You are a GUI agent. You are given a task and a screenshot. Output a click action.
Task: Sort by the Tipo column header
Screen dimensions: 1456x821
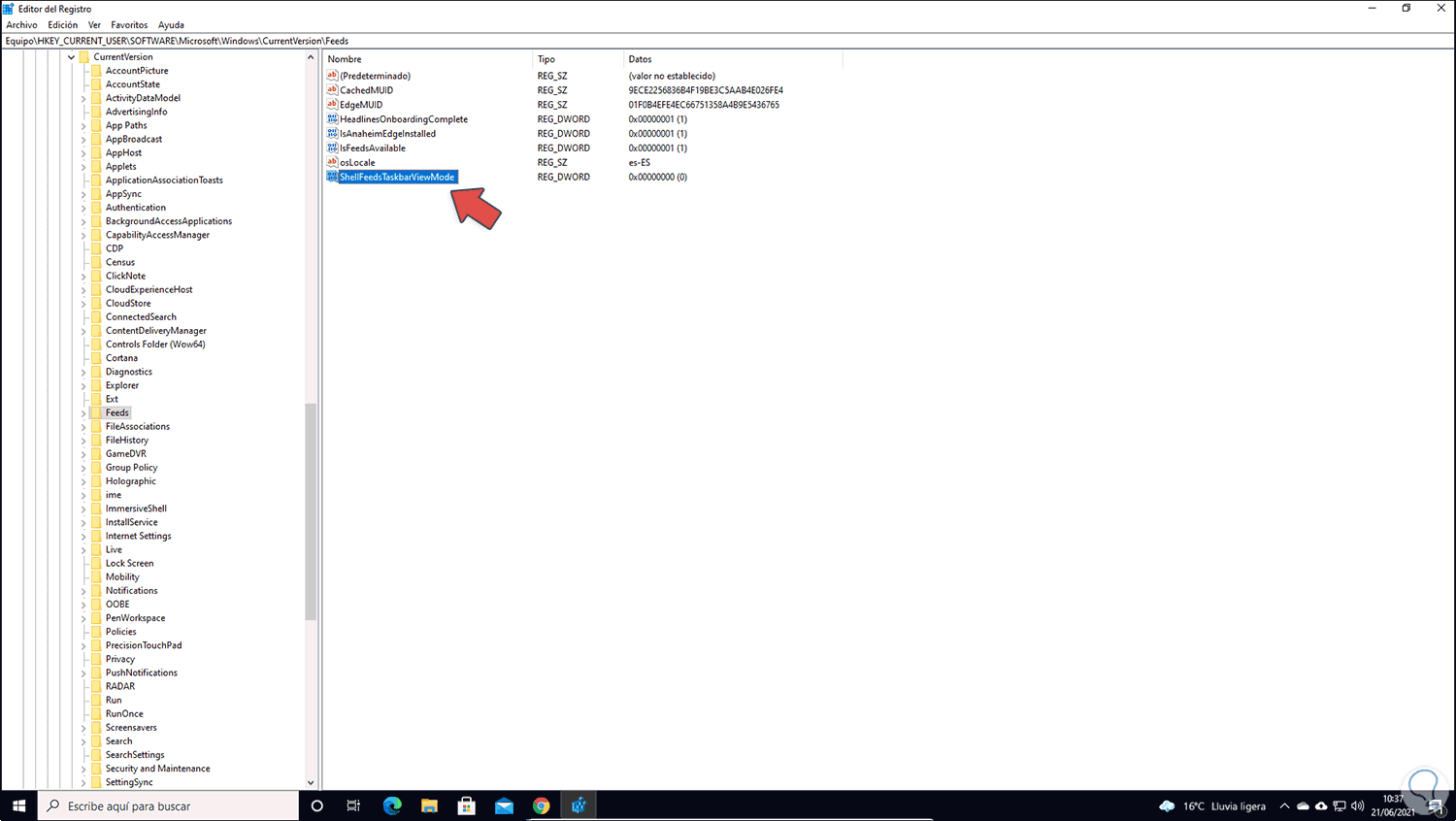pyautogui.click(x=579, y=59)
